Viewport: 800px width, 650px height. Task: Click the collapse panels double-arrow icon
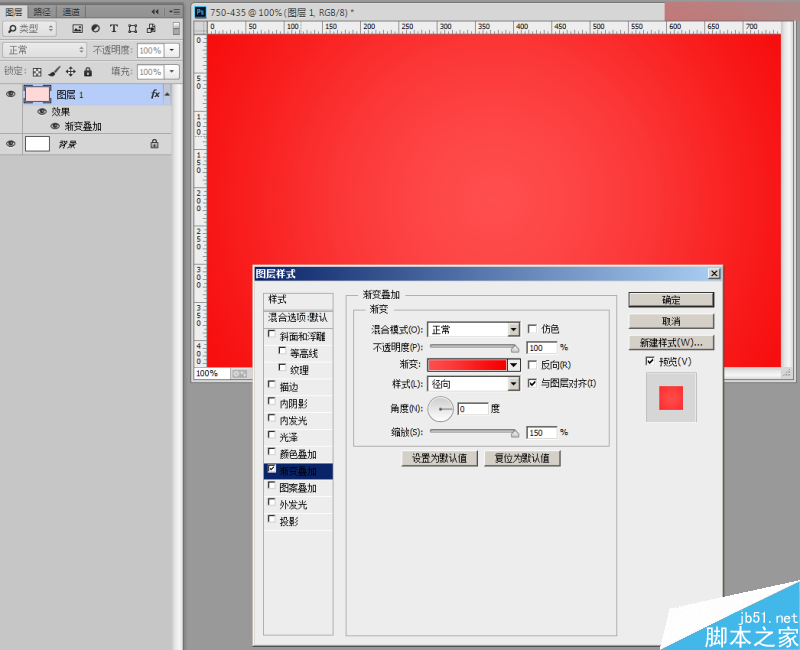(155, 11)
